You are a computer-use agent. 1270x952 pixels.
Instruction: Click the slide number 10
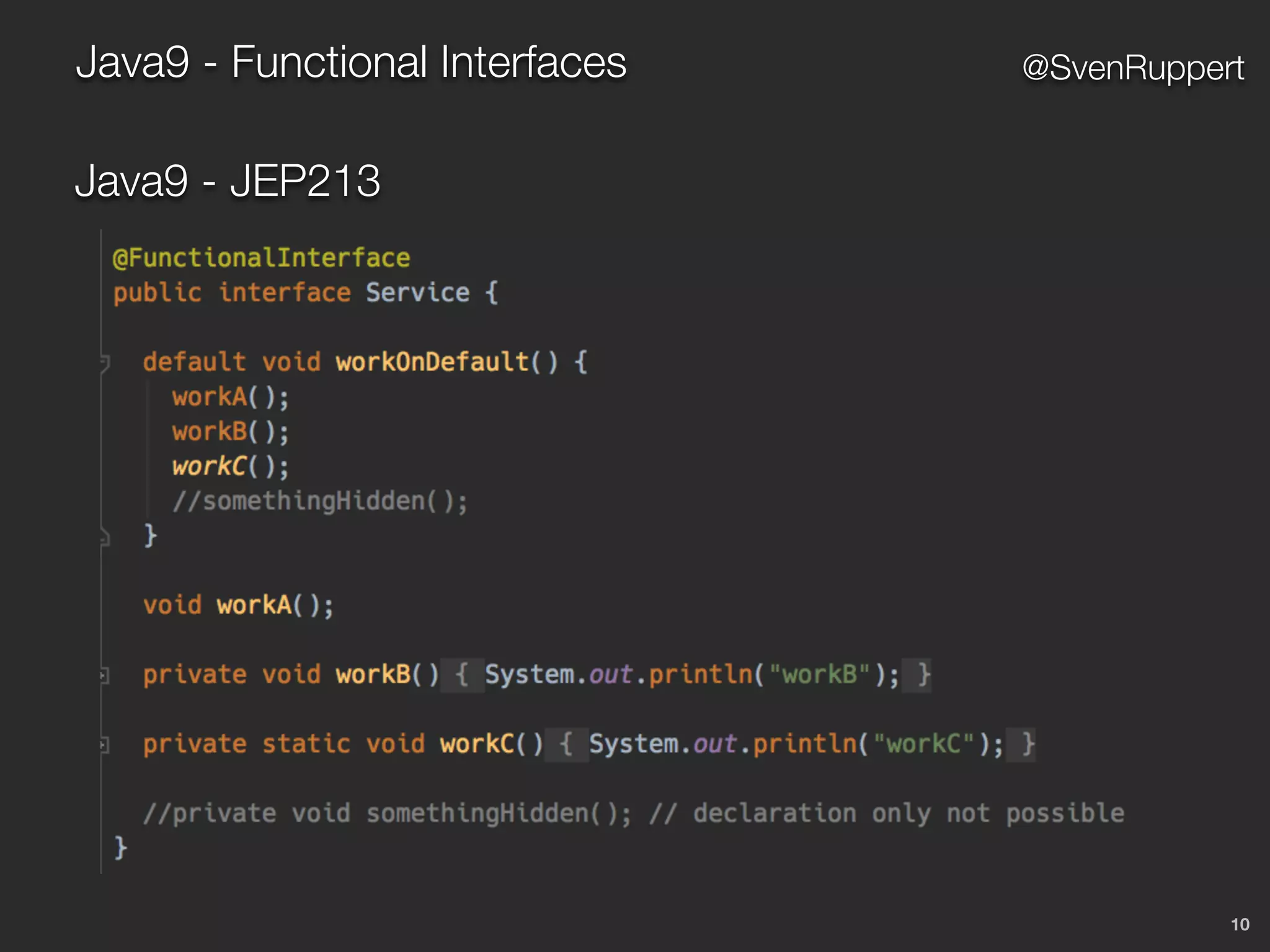pyautogui.click(x=1240, y=924)
